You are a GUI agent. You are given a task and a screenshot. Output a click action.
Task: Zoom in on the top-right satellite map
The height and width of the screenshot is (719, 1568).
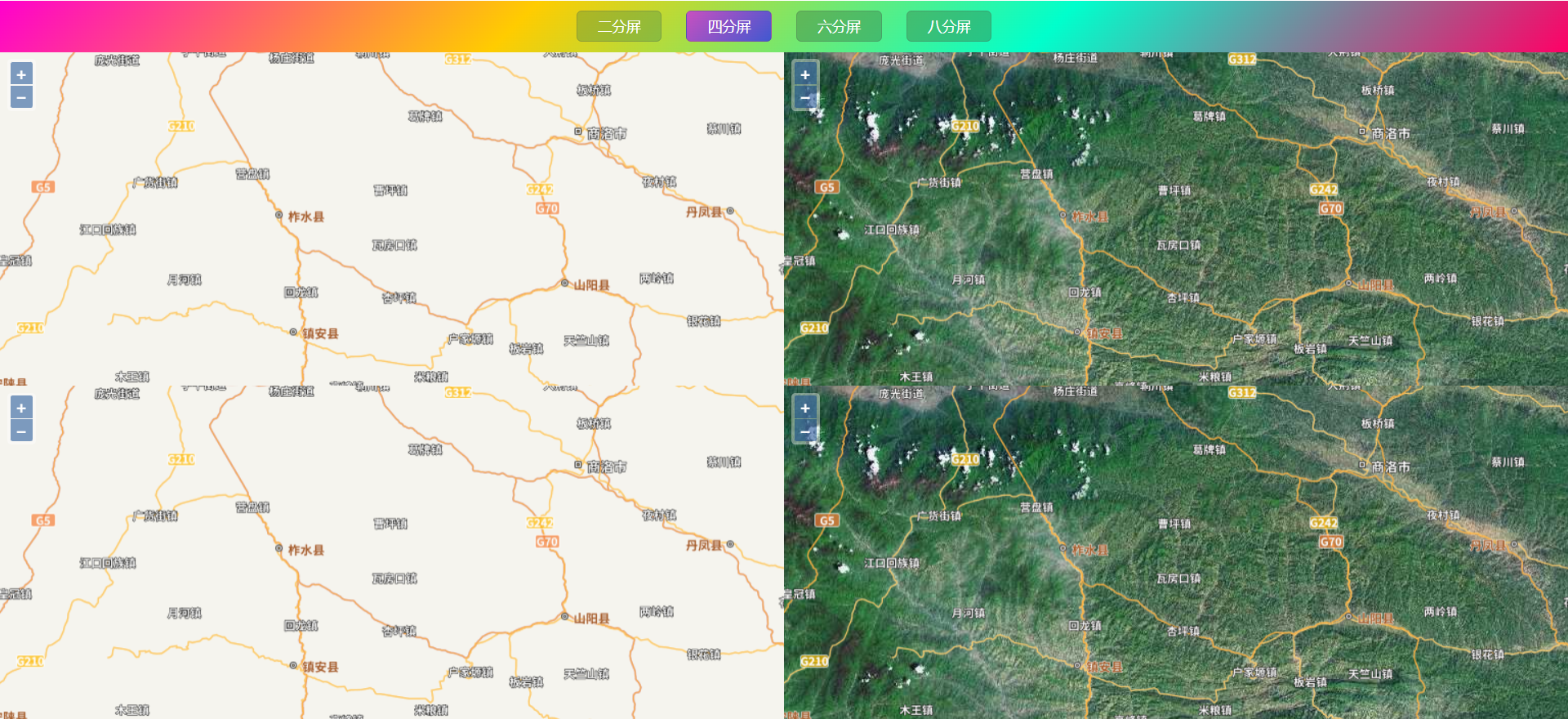[805, 74]
